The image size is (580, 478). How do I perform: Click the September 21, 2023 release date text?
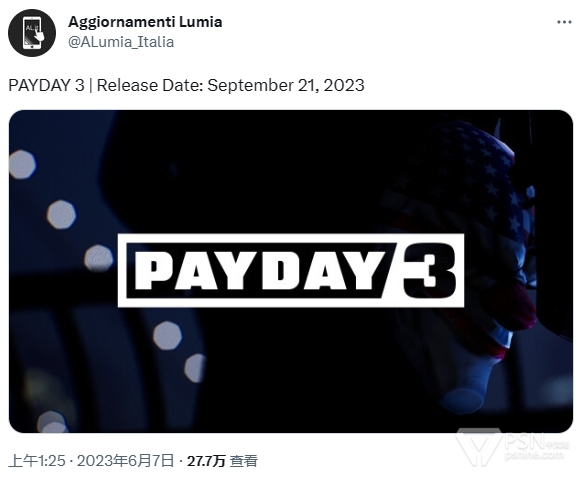pyautogui.click(x=286, y=85)
